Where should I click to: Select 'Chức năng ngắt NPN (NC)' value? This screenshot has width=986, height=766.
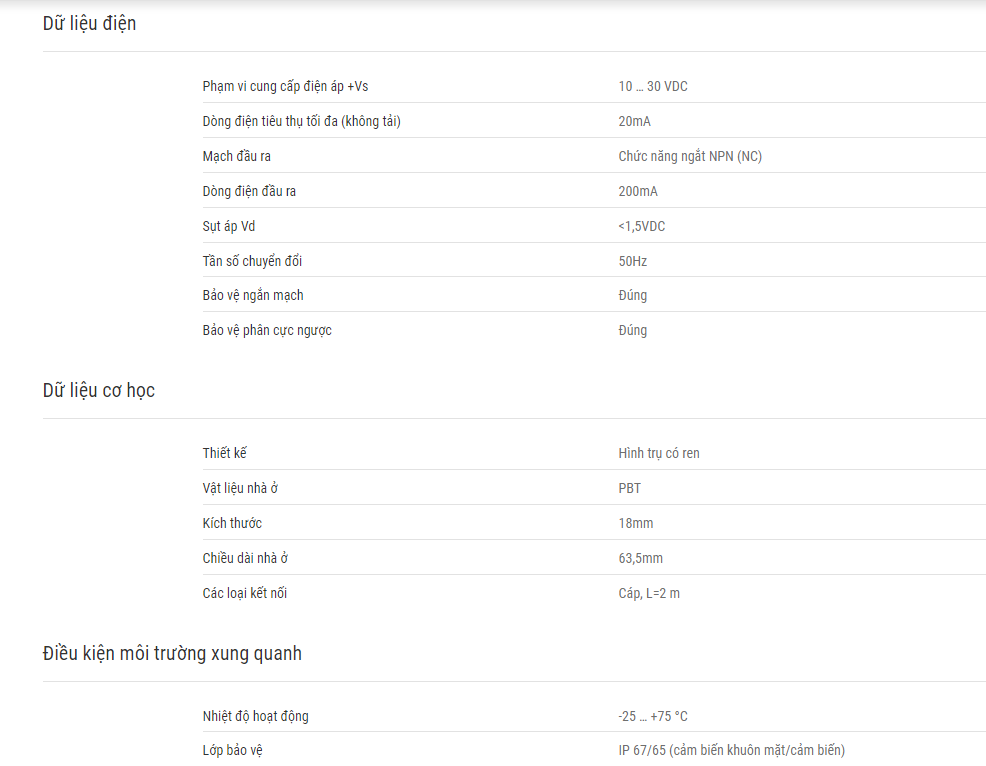pyautogui.click(x=690, y=157)
